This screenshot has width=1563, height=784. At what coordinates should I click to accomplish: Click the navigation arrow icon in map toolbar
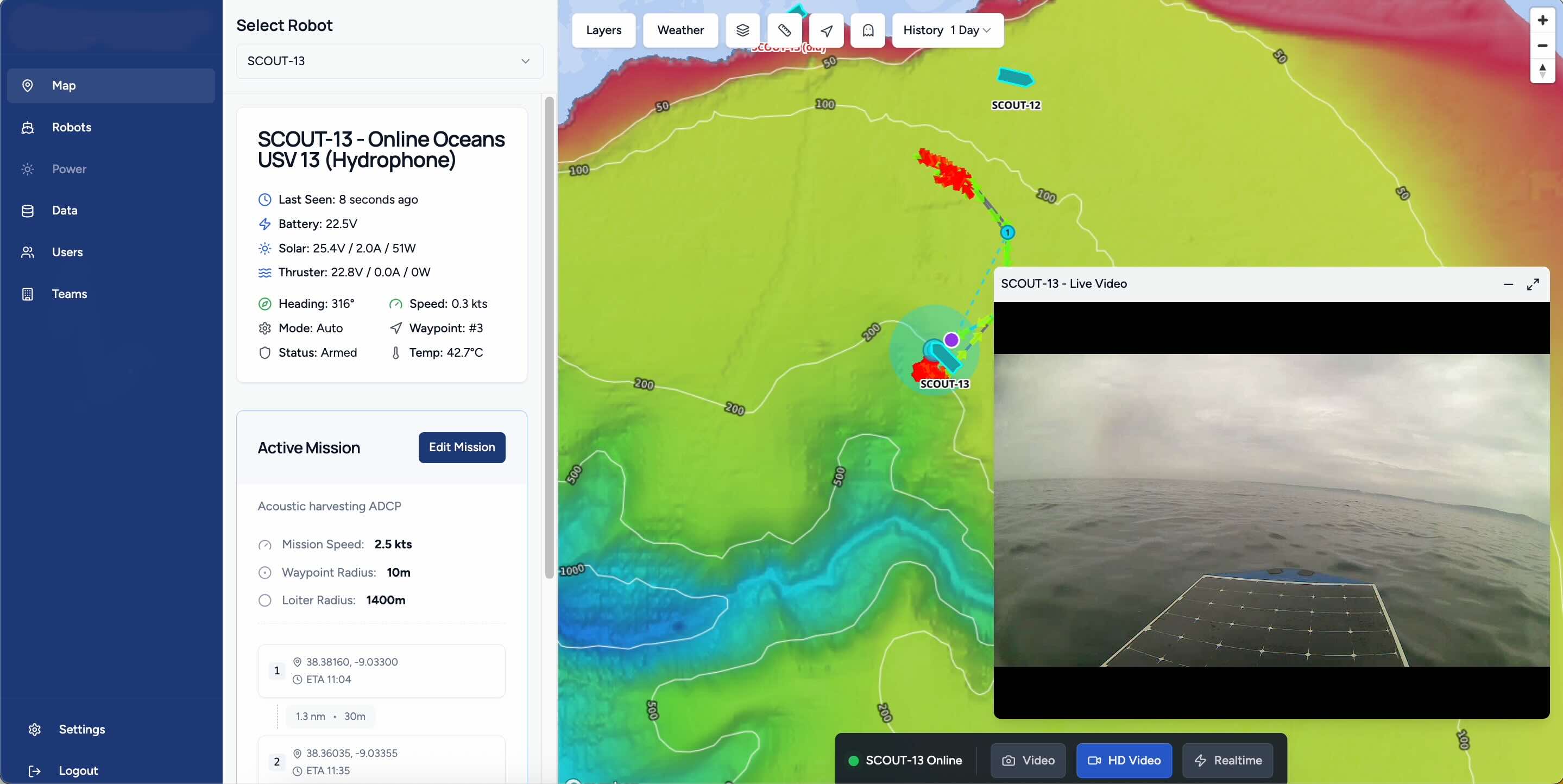click(827, 30)
